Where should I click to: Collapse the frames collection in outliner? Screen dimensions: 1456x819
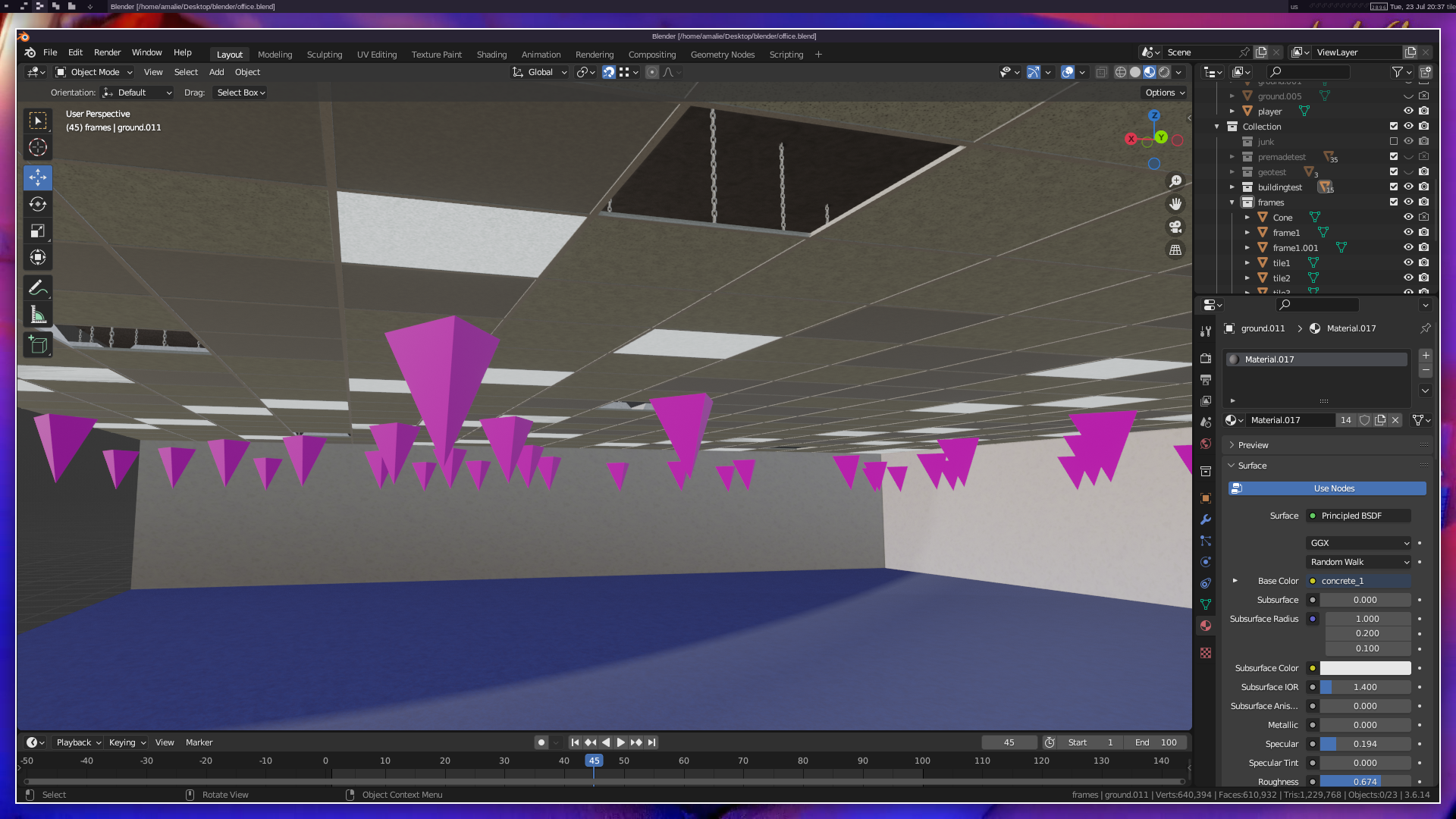click(x=1232, y=202)
